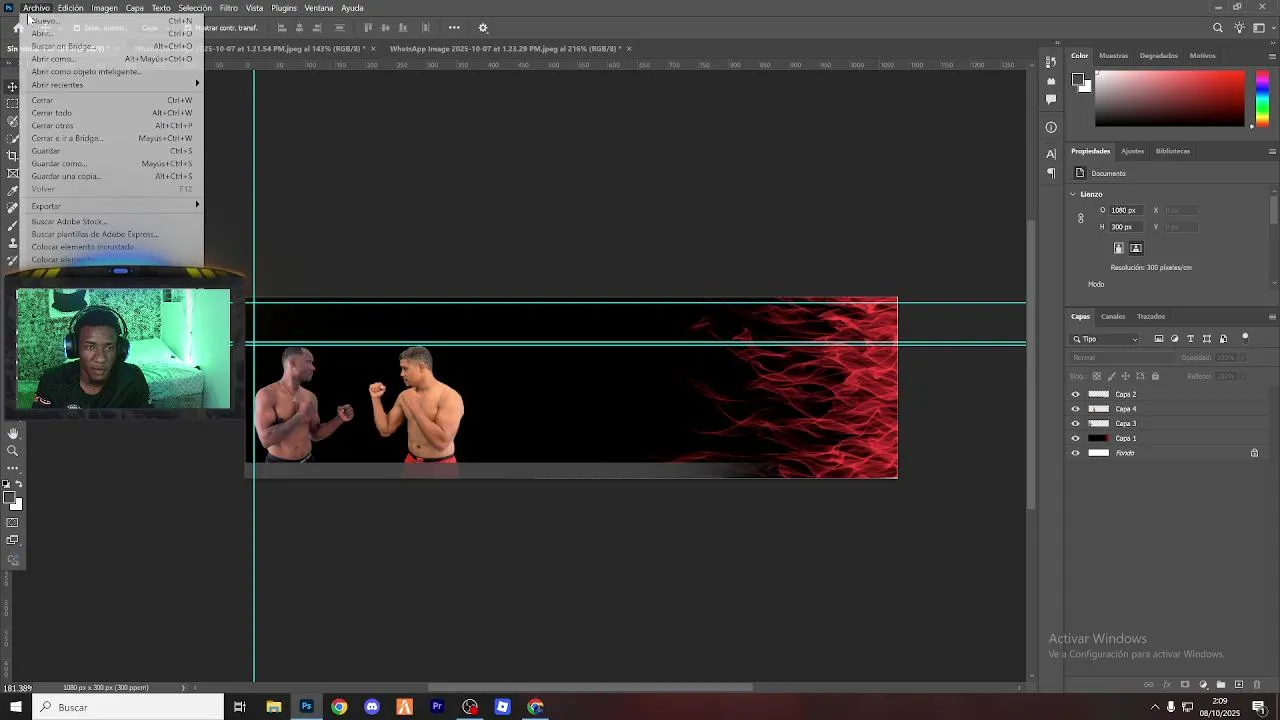Toggle lock all layer attributes
The height and width of the screenshot is (720, 1280).
[1155, 376]
